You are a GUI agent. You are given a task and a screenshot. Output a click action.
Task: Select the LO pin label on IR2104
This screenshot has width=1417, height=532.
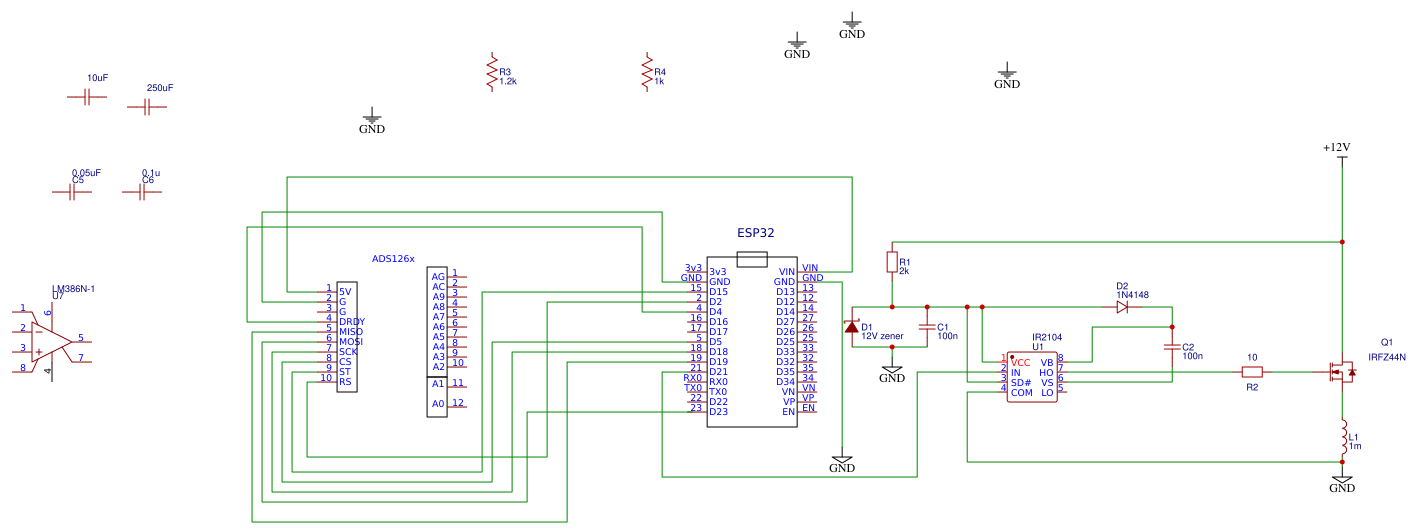click(x=1047, y=392)
